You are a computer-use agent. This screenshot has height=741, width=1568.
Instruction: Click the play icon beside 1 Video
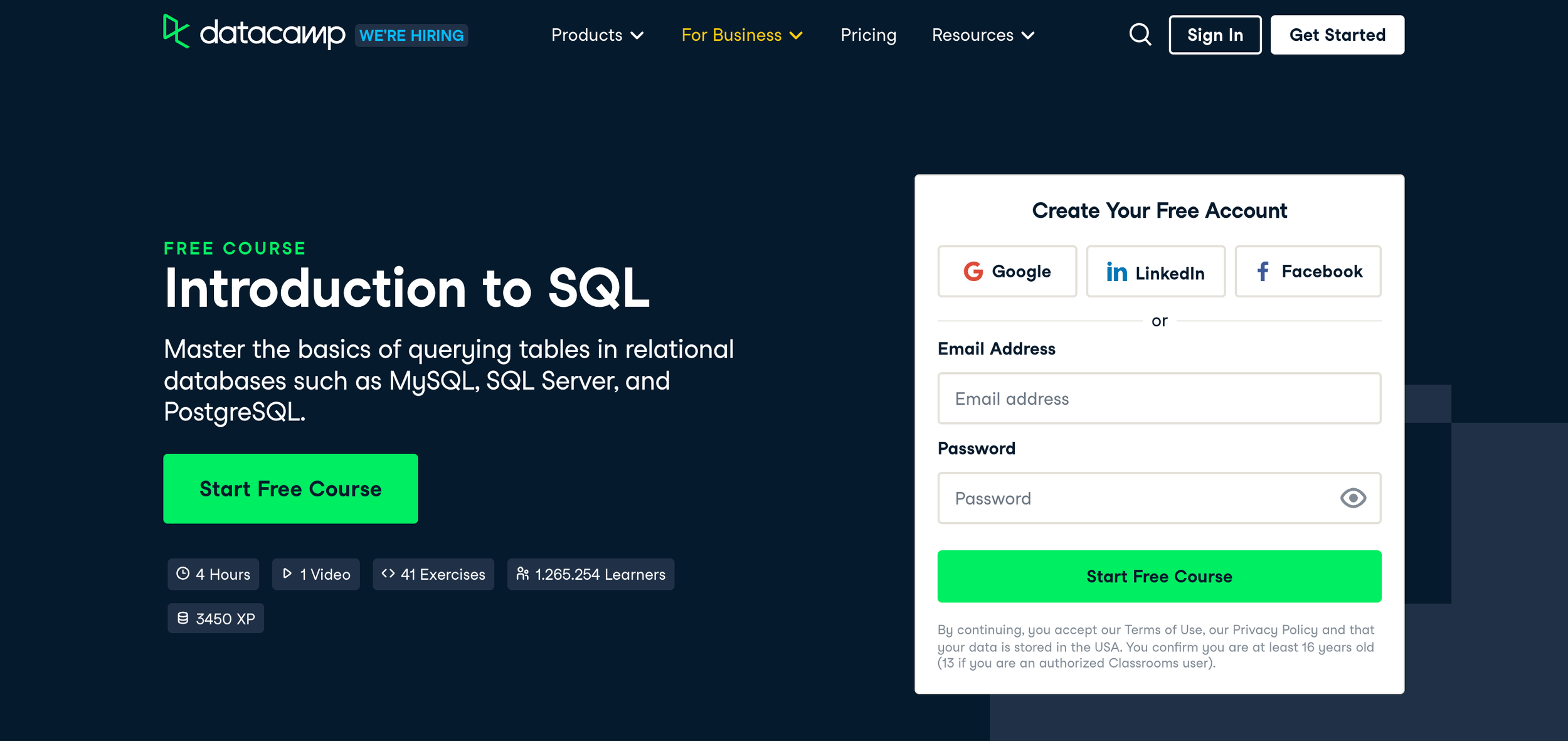point(287,573)
